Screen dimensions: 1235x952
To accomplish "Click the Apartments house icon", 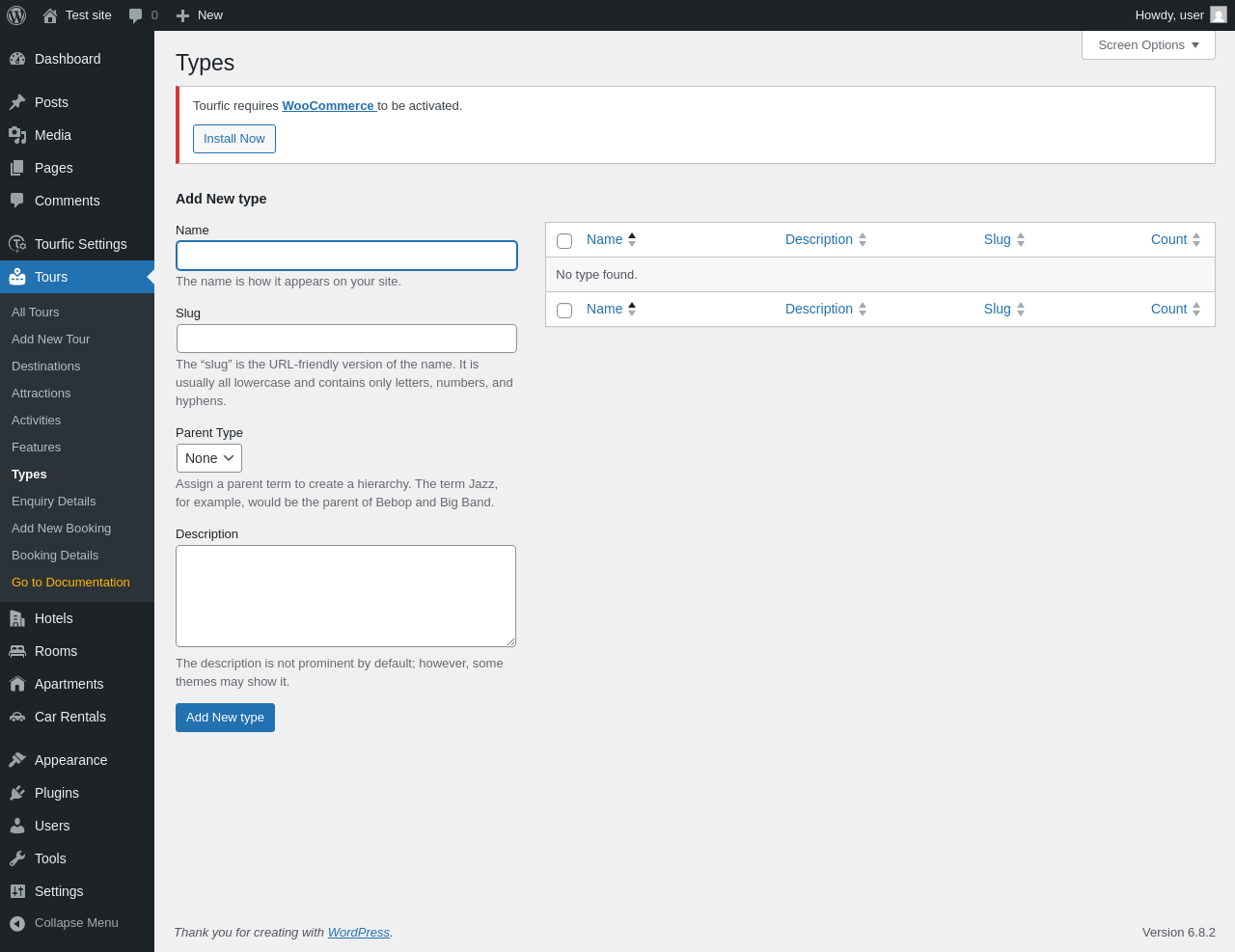I will [x=17, y=684].
